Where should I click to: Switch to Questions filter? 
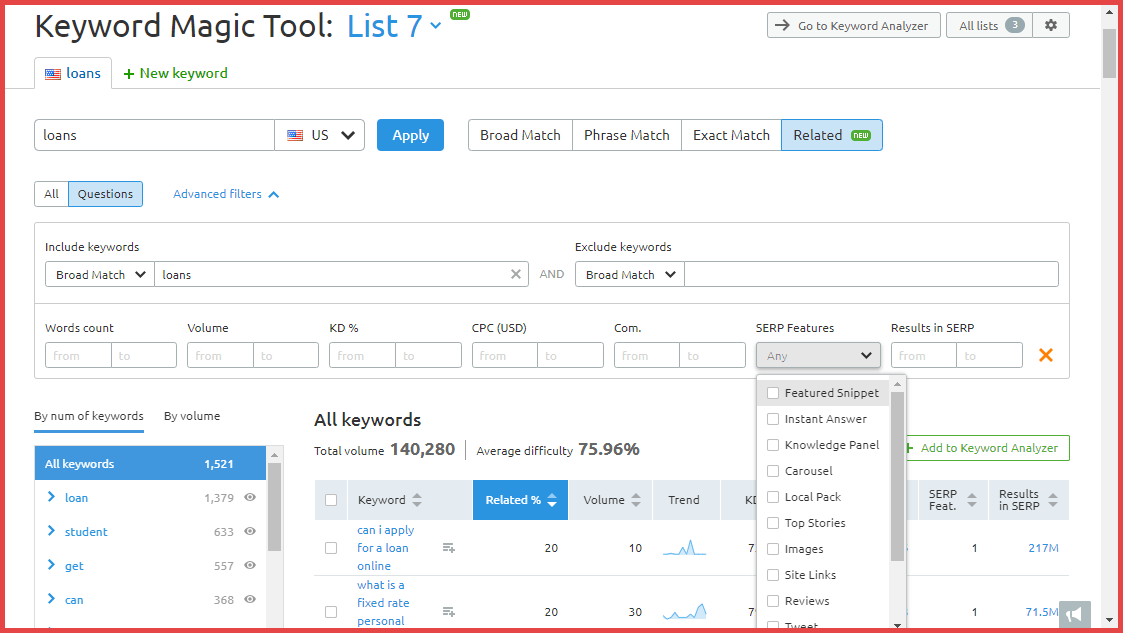(x=105, y=194)
